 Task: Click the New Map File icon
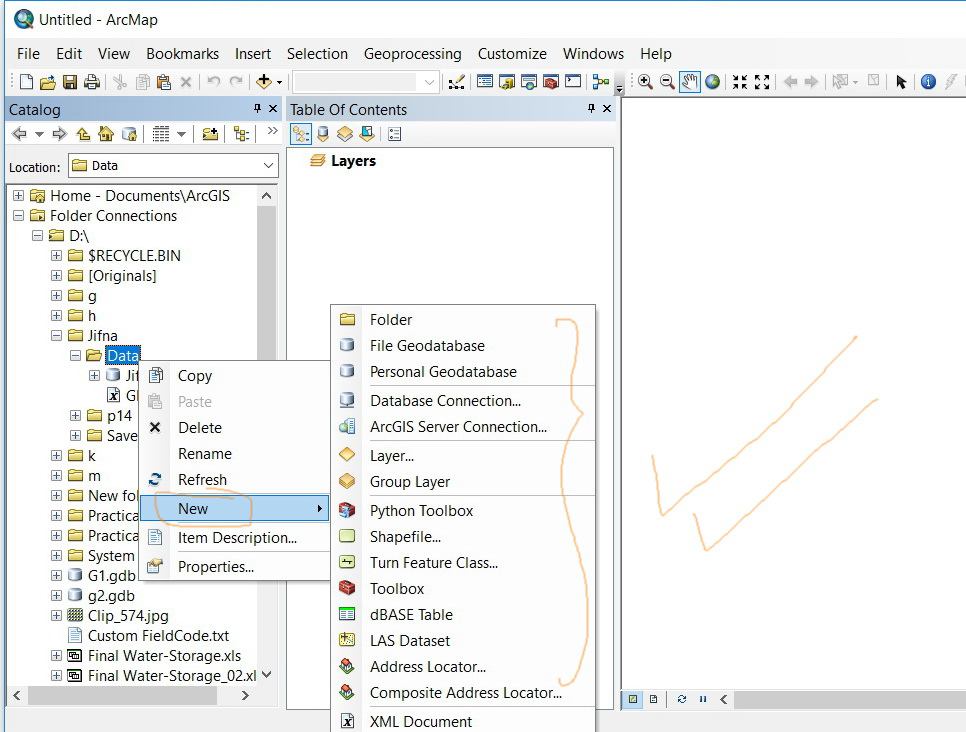(x=26, y=81)
